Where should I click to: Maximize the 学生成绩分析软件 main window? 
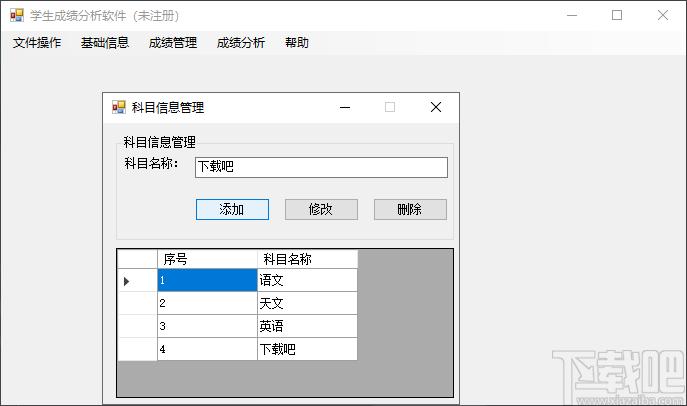617,15
